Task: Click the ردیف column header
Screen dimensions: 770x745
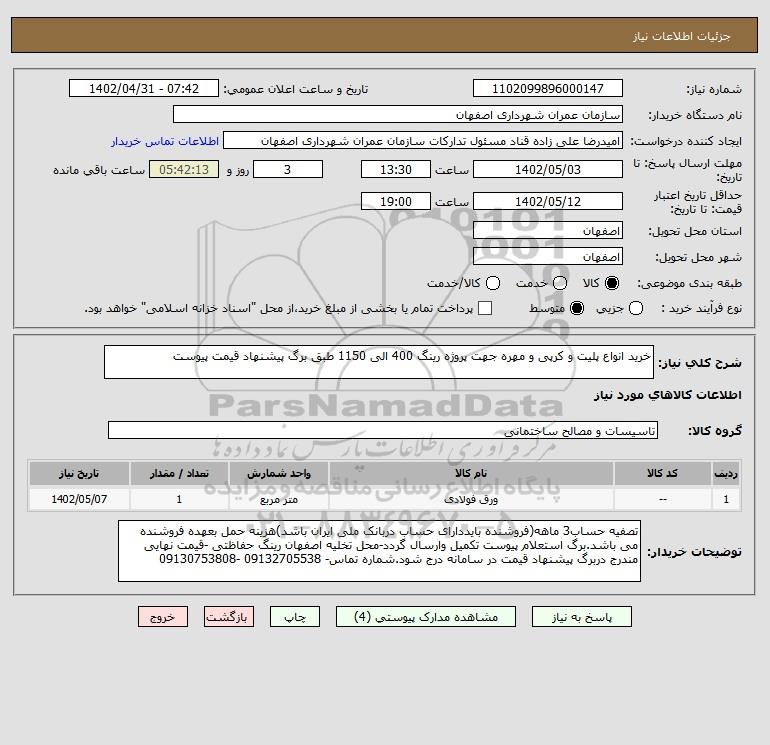Action: pos(726,473)
